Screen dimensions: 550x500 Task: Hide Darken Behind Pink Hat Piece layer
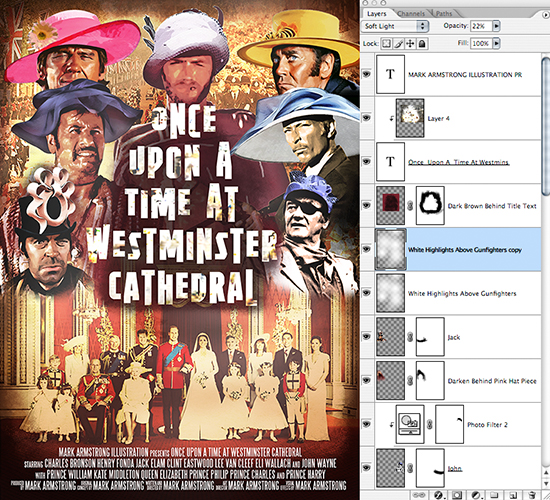coord(367,380)
